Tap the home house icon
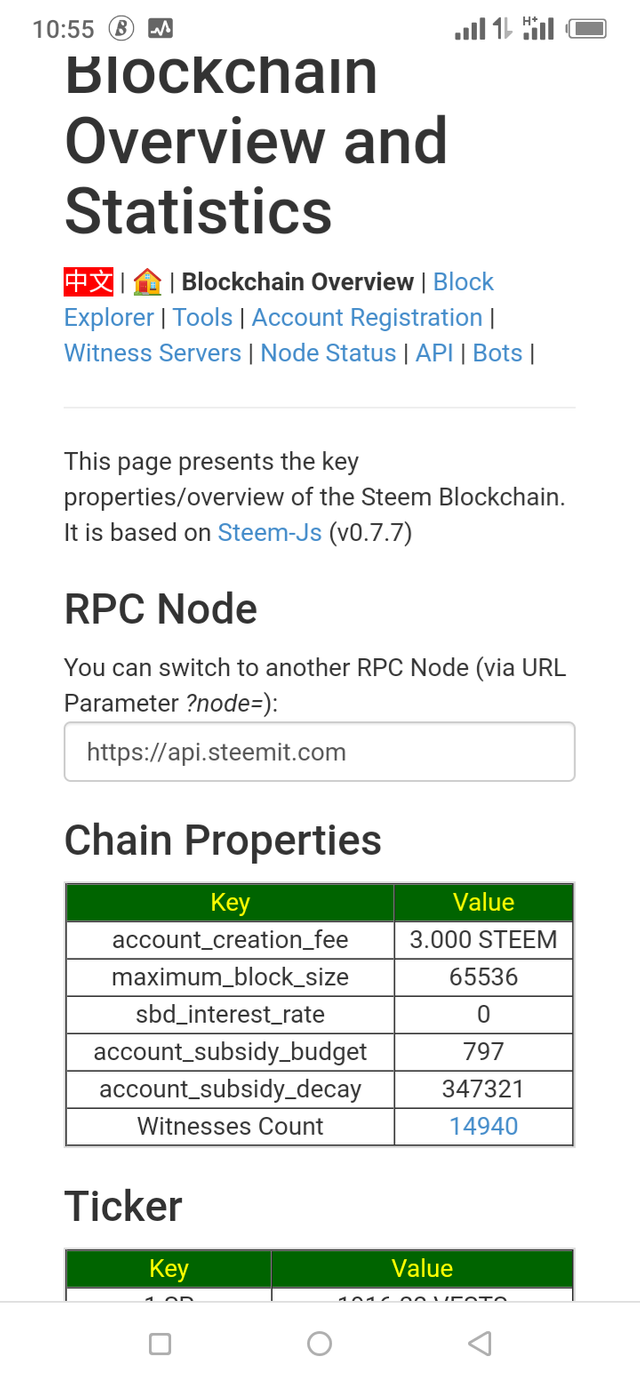 pyautogui.click(x=148, y=282)
